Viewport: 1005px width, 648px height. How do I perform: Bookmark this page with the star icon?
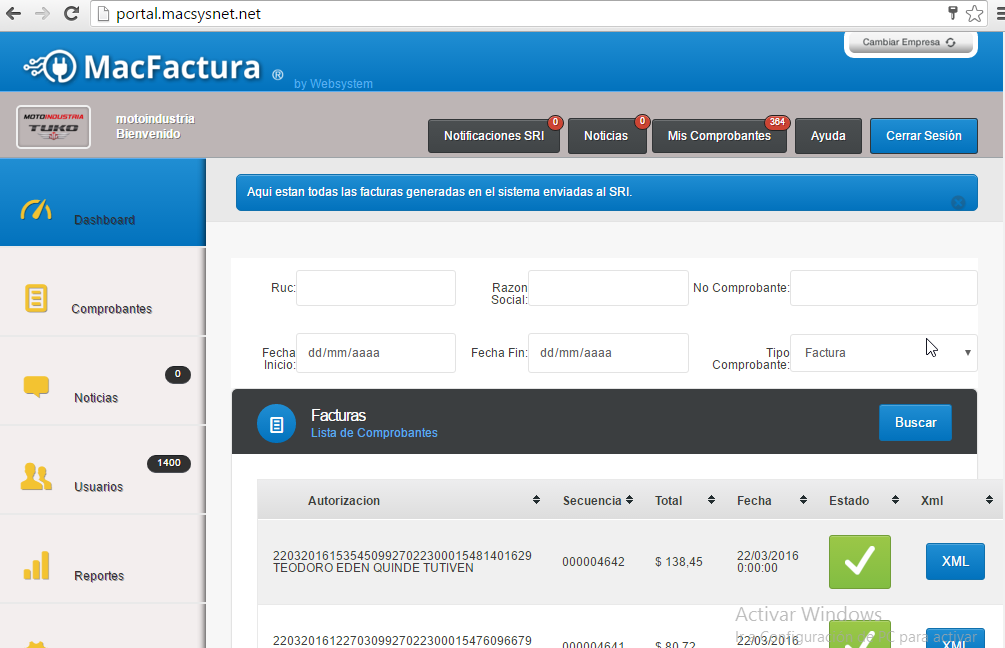974,14
